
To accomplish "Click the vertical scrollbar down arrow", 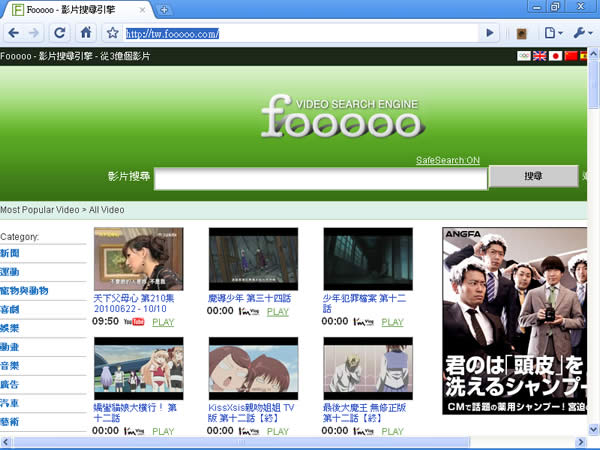I will [593, 429].
